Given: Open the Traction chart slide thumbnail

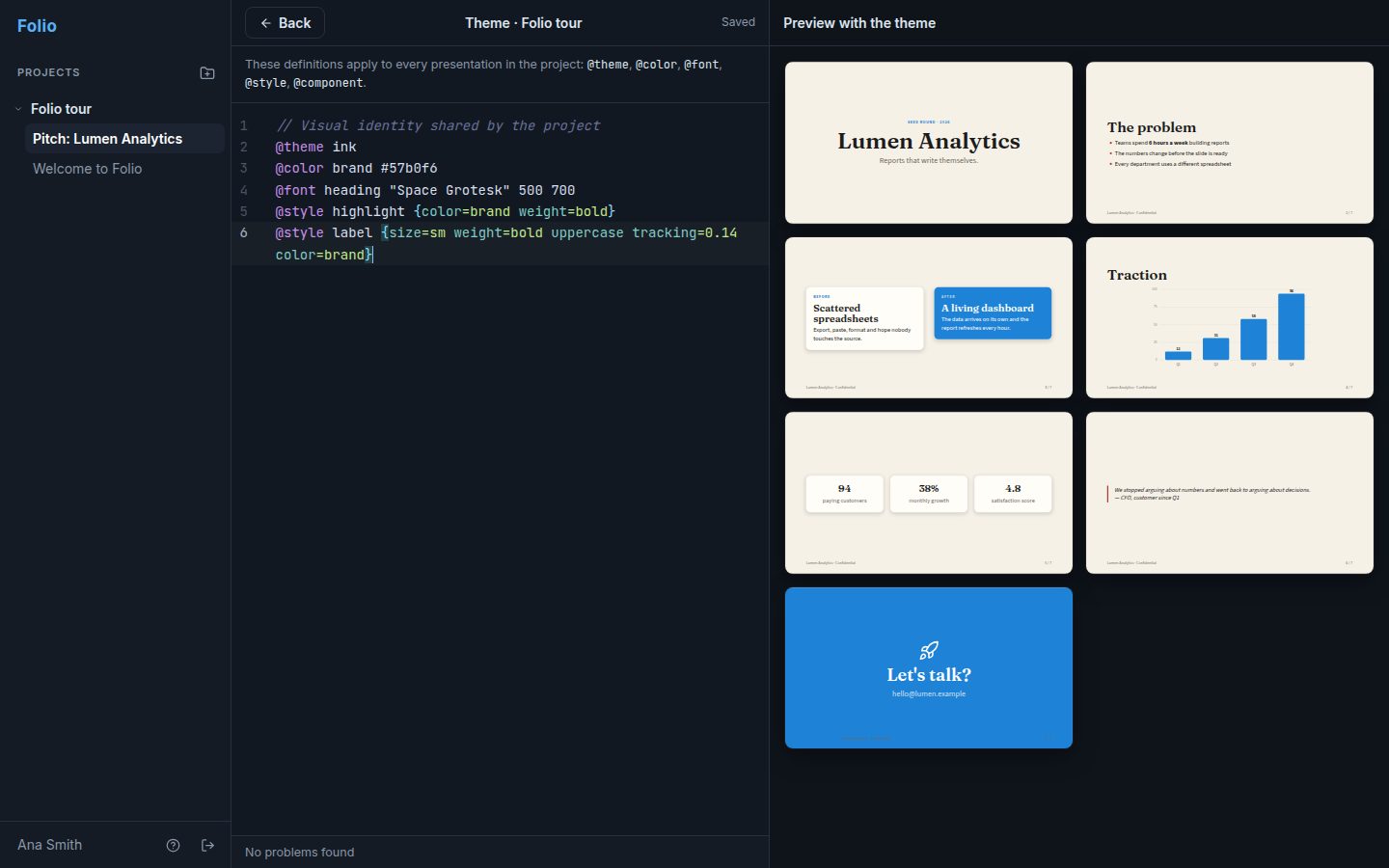Looking at the screenshot, I should coord(1230,318).
